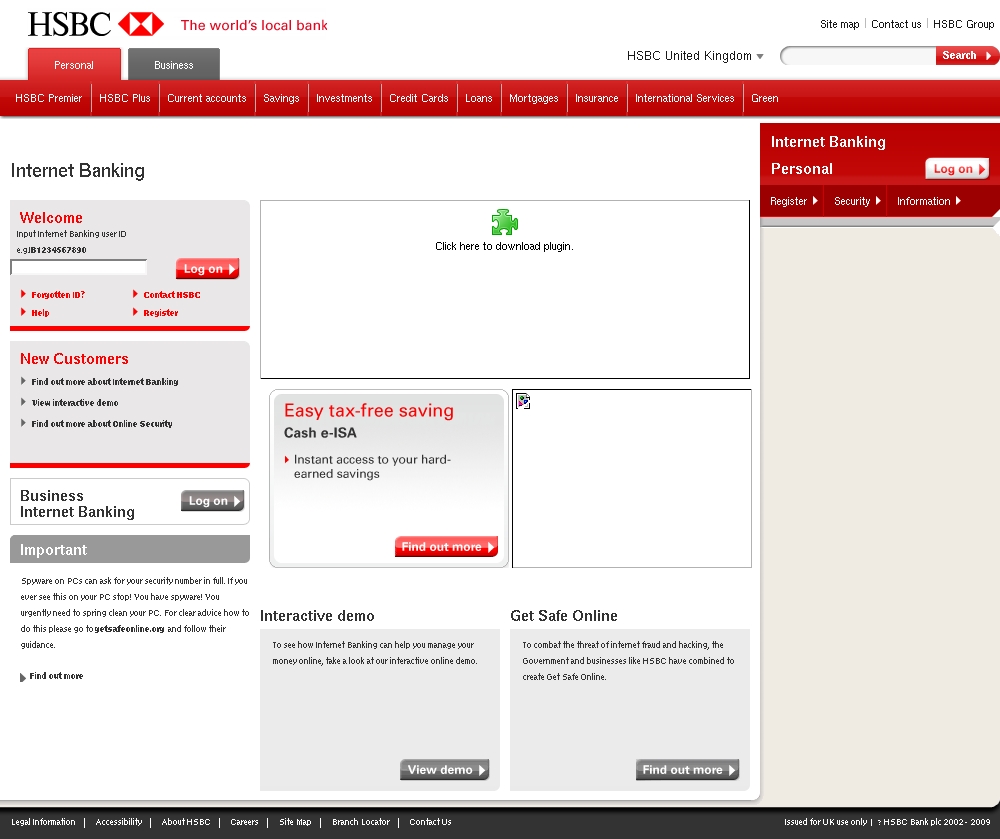Open Credit Cards menu item
The height and width of the screenshot is (839, 1000).
[x=419, y=98]
